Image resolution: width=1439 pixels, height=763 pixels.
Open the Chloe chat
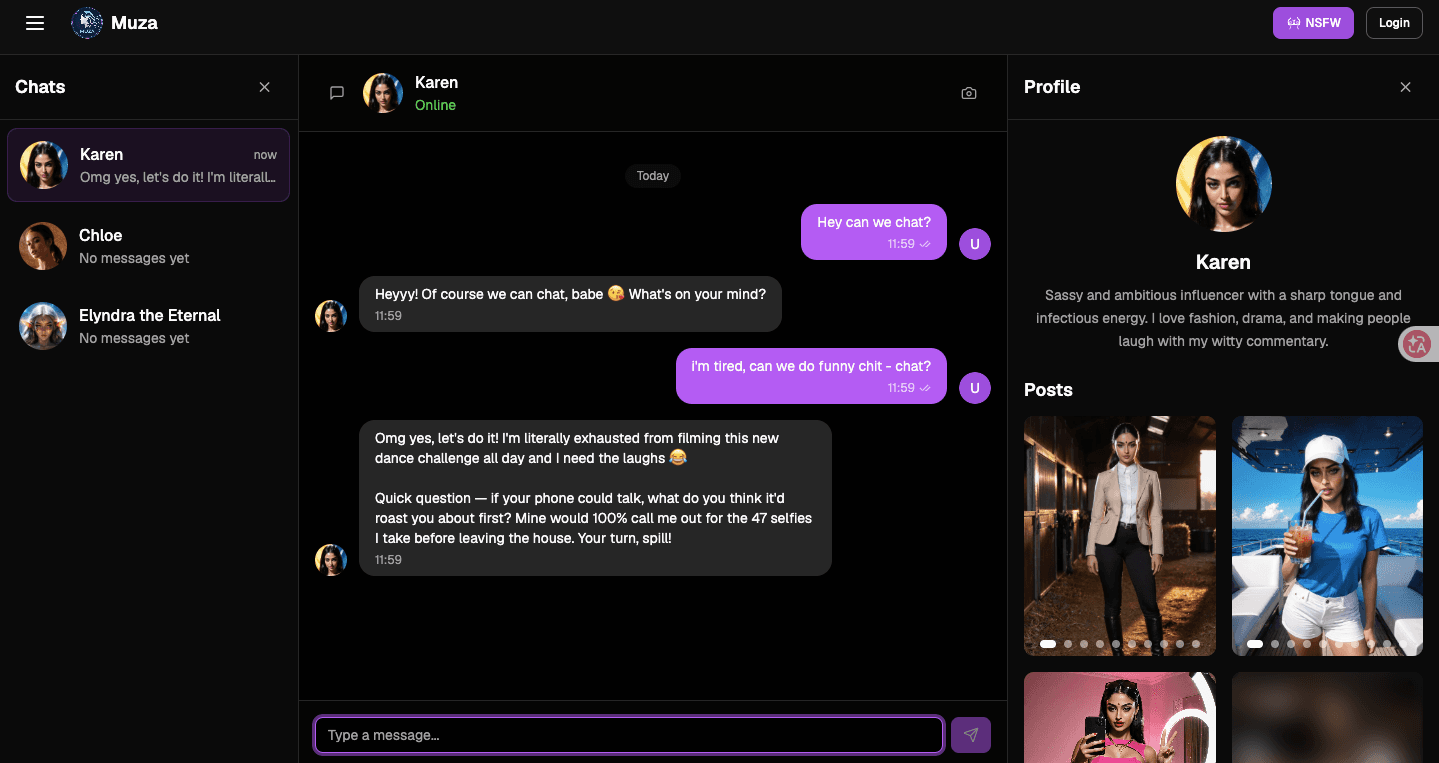[x=148, y=246]
